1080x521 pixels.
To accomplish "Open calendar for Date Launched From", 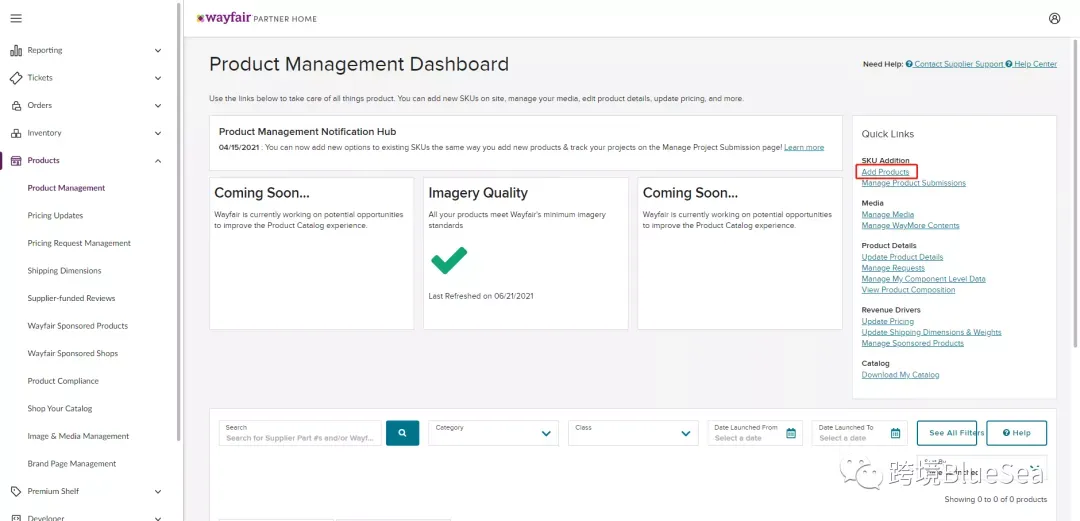I will coord(791,433).
